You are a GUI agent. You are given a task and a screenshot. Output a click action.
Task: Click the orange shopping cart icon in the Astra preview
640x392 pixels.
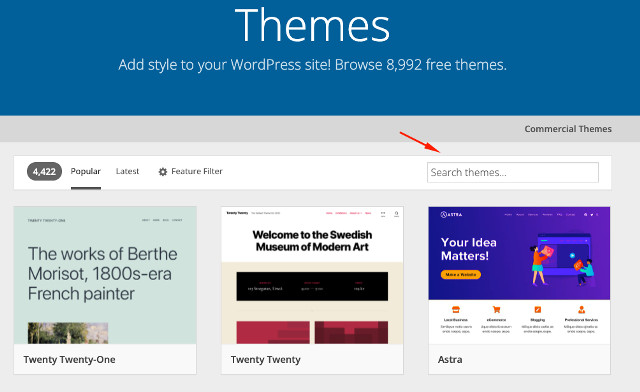(496, 310)
